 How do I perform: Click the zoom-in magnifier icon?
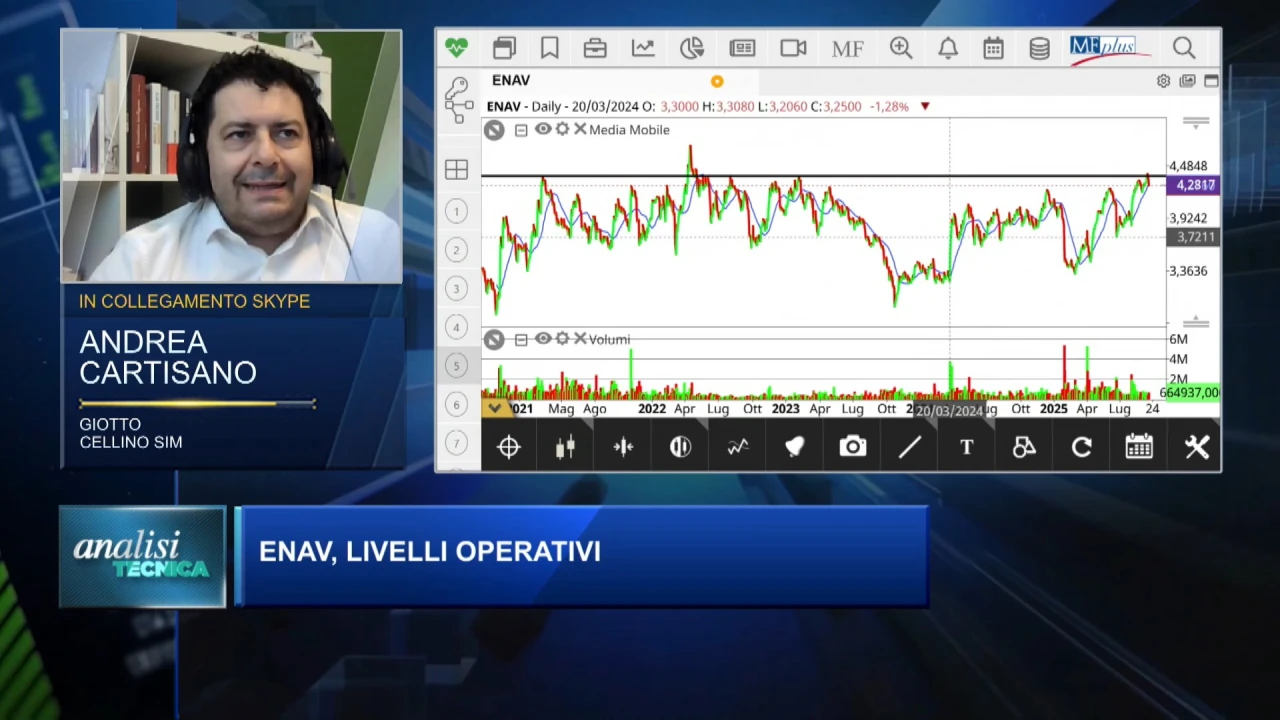click(x=901, y=48)
